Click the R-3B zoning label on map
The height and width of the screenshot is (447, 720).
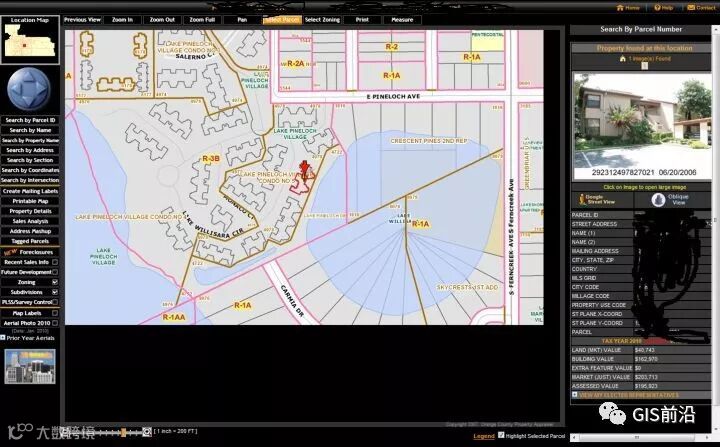(x=211, y=159)
